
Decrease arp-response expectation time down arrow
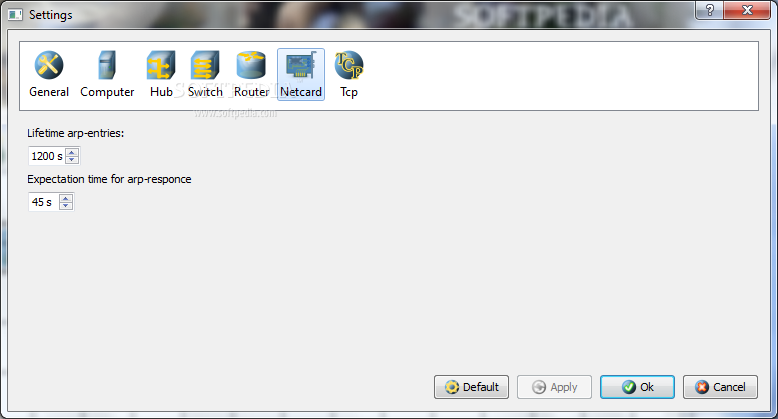(65, 206)
